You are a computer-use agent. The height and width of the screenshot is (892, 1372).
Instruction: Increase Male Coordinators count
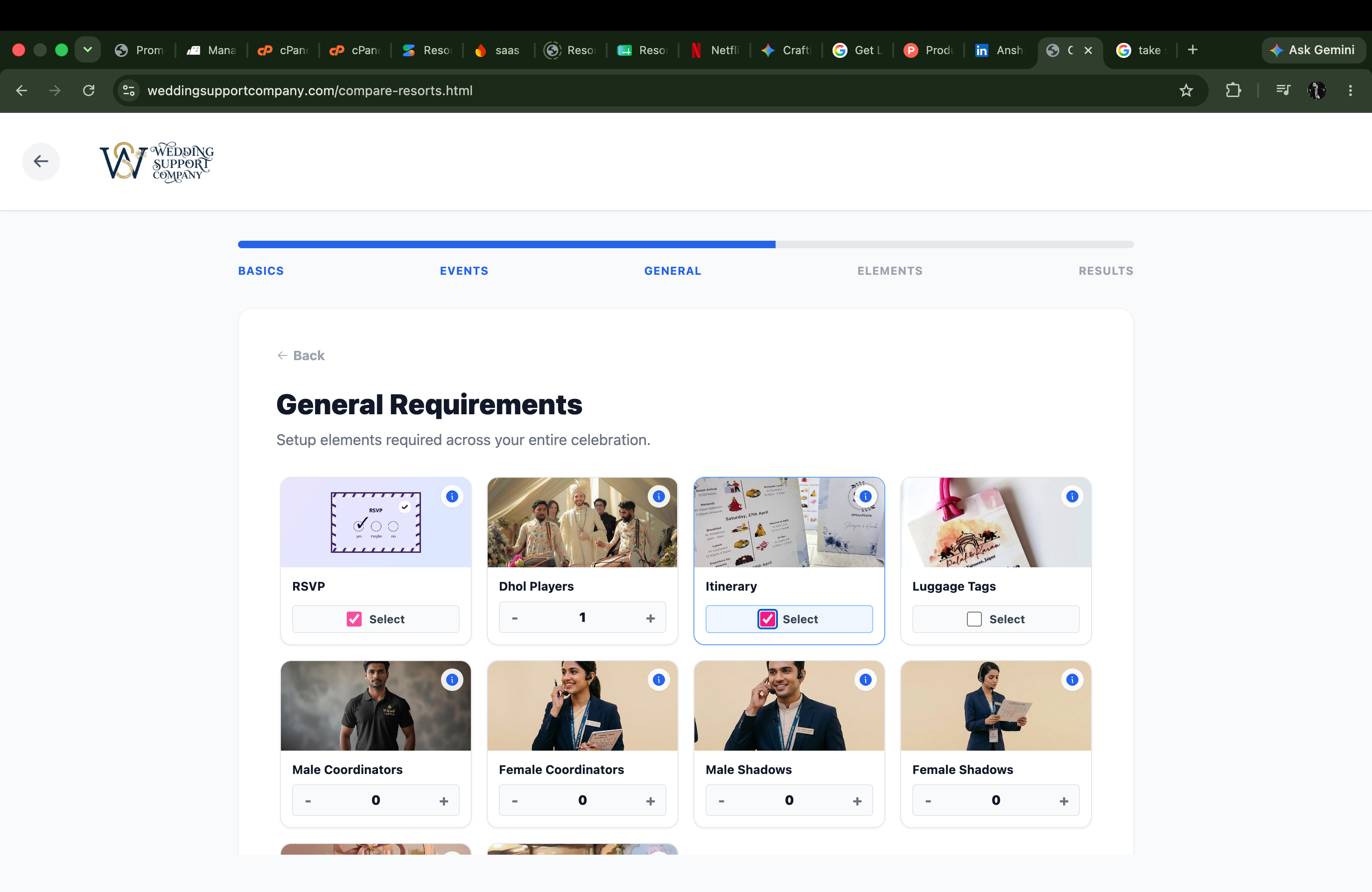click(x=444, y=801)
